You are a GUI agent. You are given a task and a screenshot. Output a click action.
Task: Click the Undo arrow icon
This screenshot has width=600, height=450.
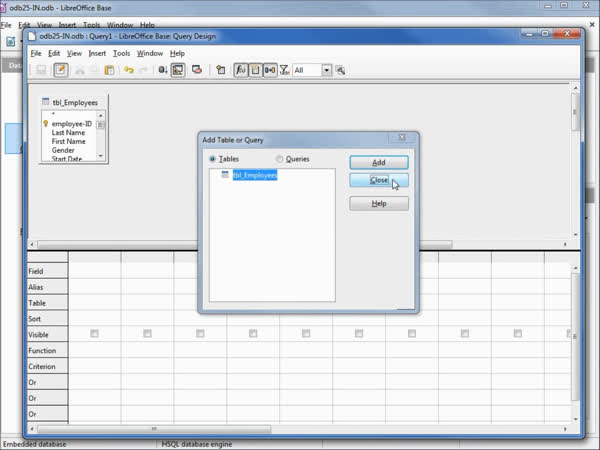point(129,70)
